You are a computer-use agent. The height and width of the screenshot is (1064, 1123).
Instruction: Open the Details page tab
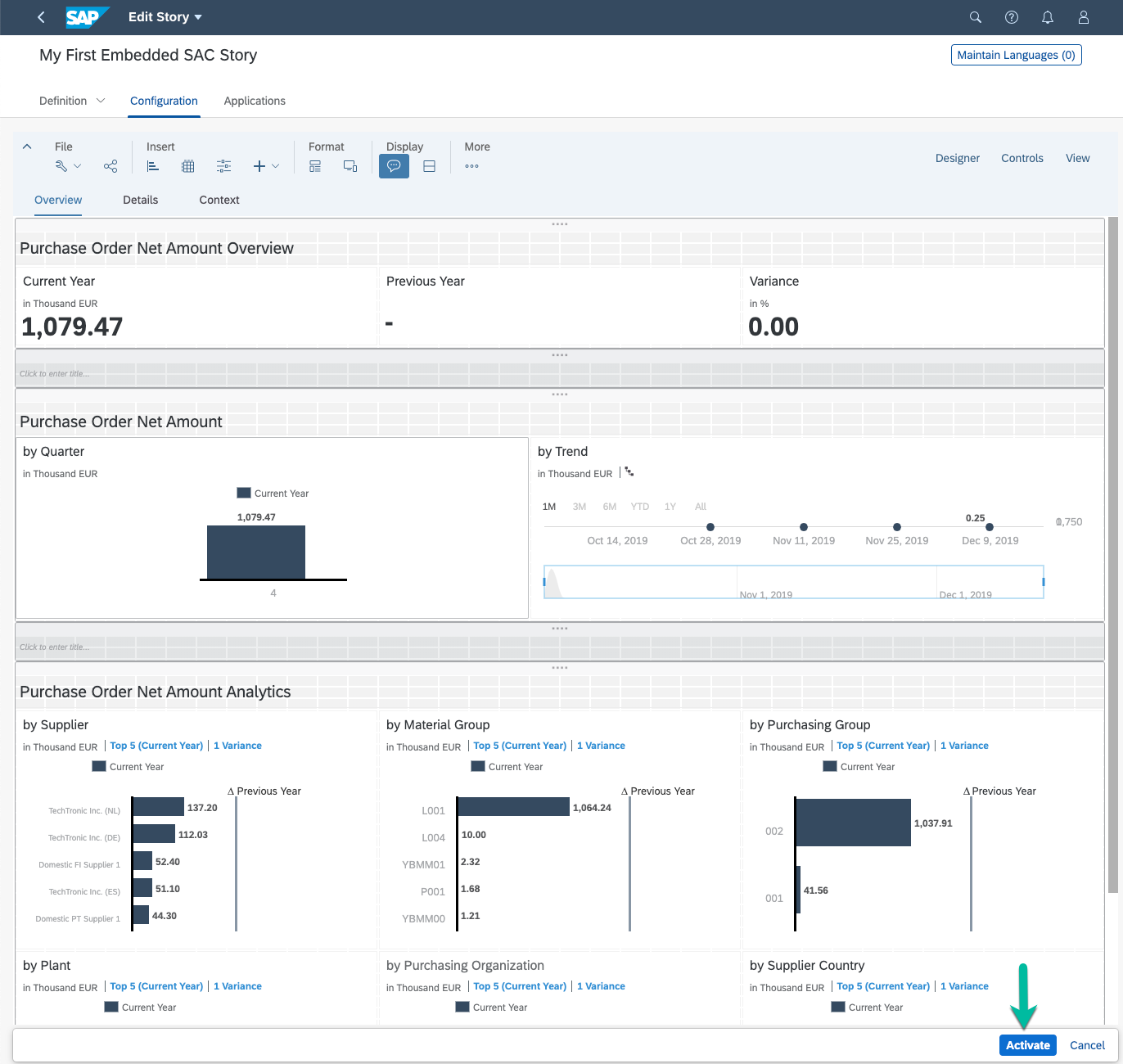140,200
